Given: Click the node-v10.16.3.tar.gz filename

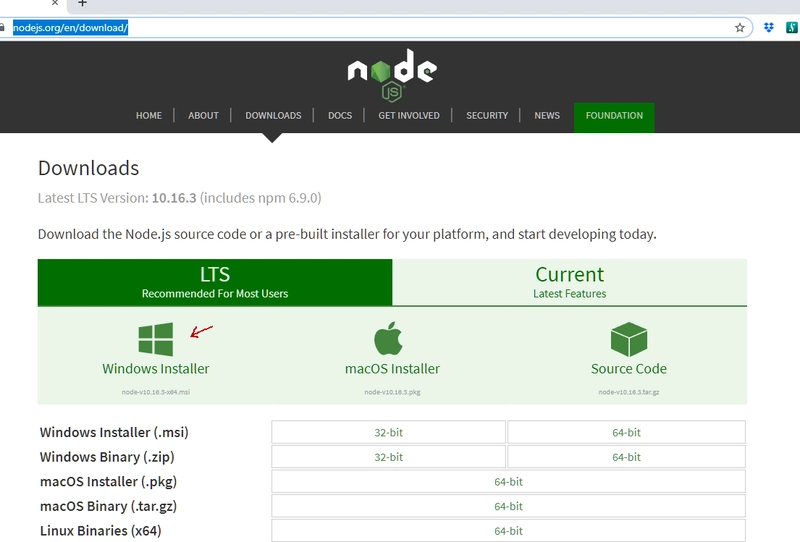Looking at the screenshot, I should [x=629, y=392].
